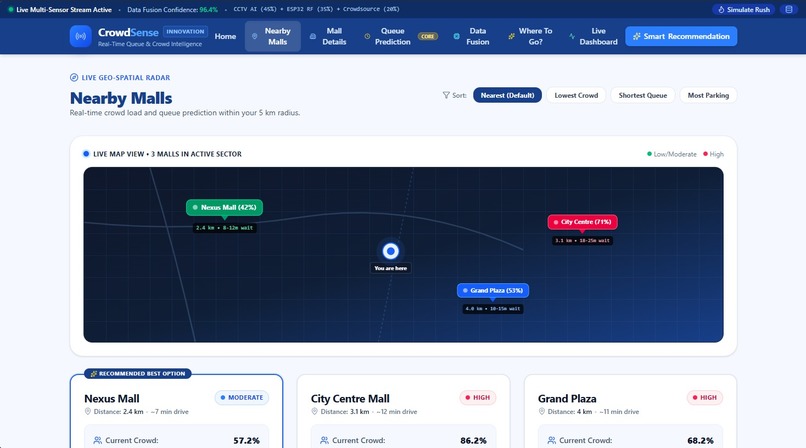806x448 pixels.
Task: Sort malls by Lowest Crowd
Action: click(576, 95)
